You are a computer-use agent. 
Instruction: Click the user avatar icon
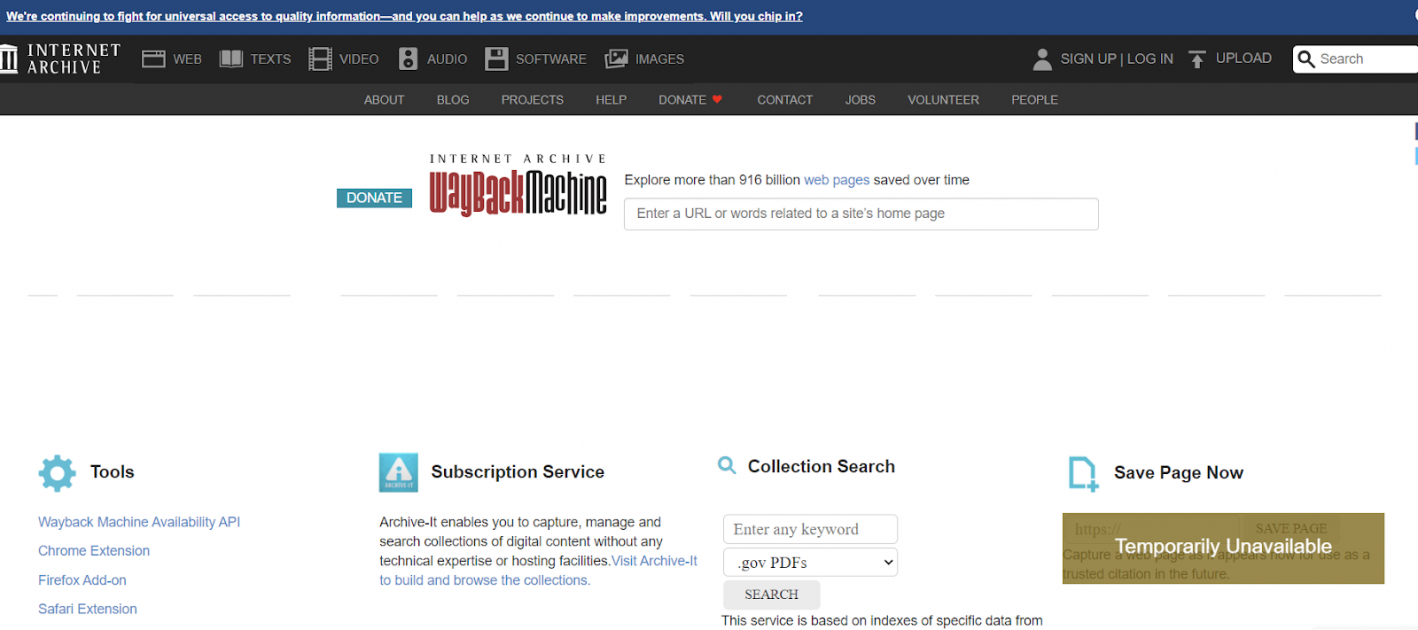click(1042, 59)
